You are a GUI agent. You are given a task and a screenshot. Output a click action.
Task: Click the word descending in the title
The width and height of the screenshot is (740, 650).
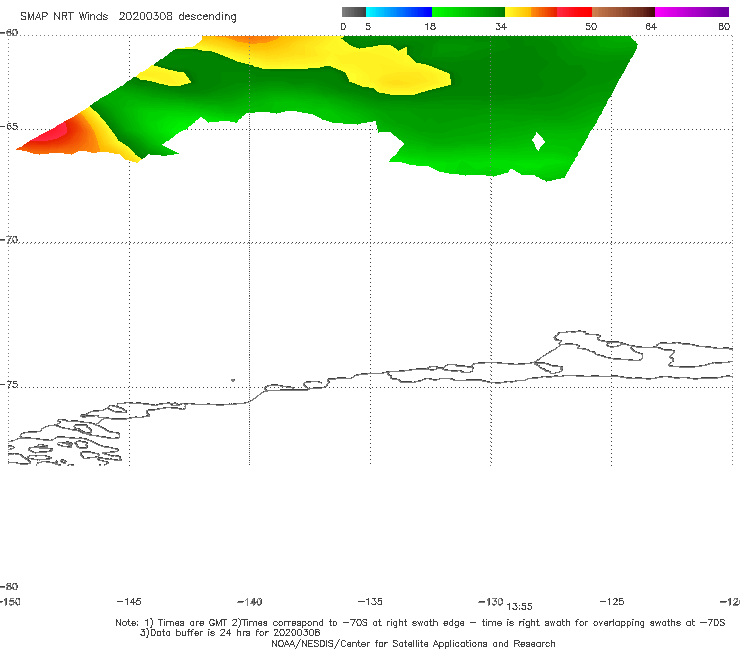click(207, 17)
